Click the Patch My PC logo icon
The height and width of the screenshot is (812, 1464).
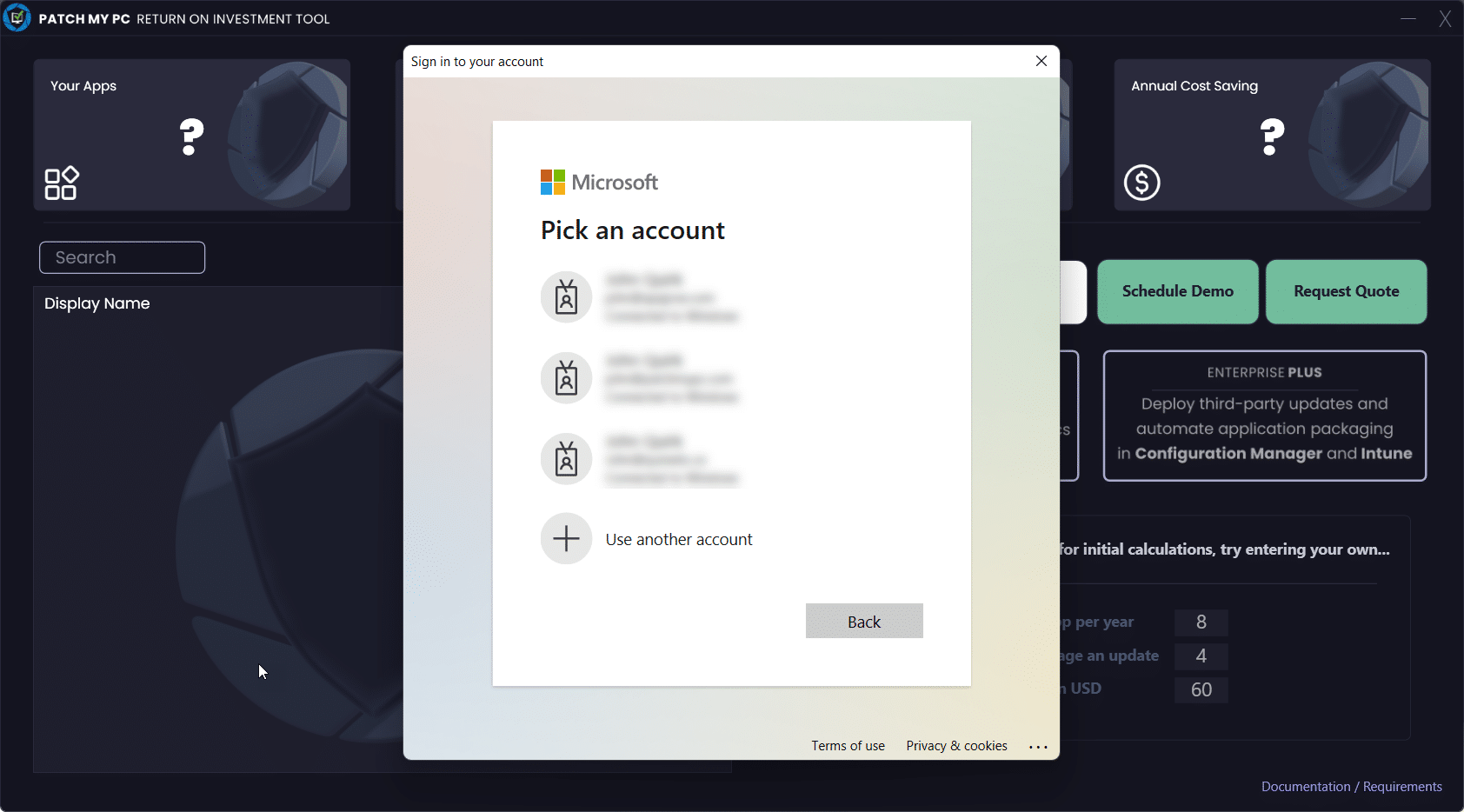[x=17, y=17]
